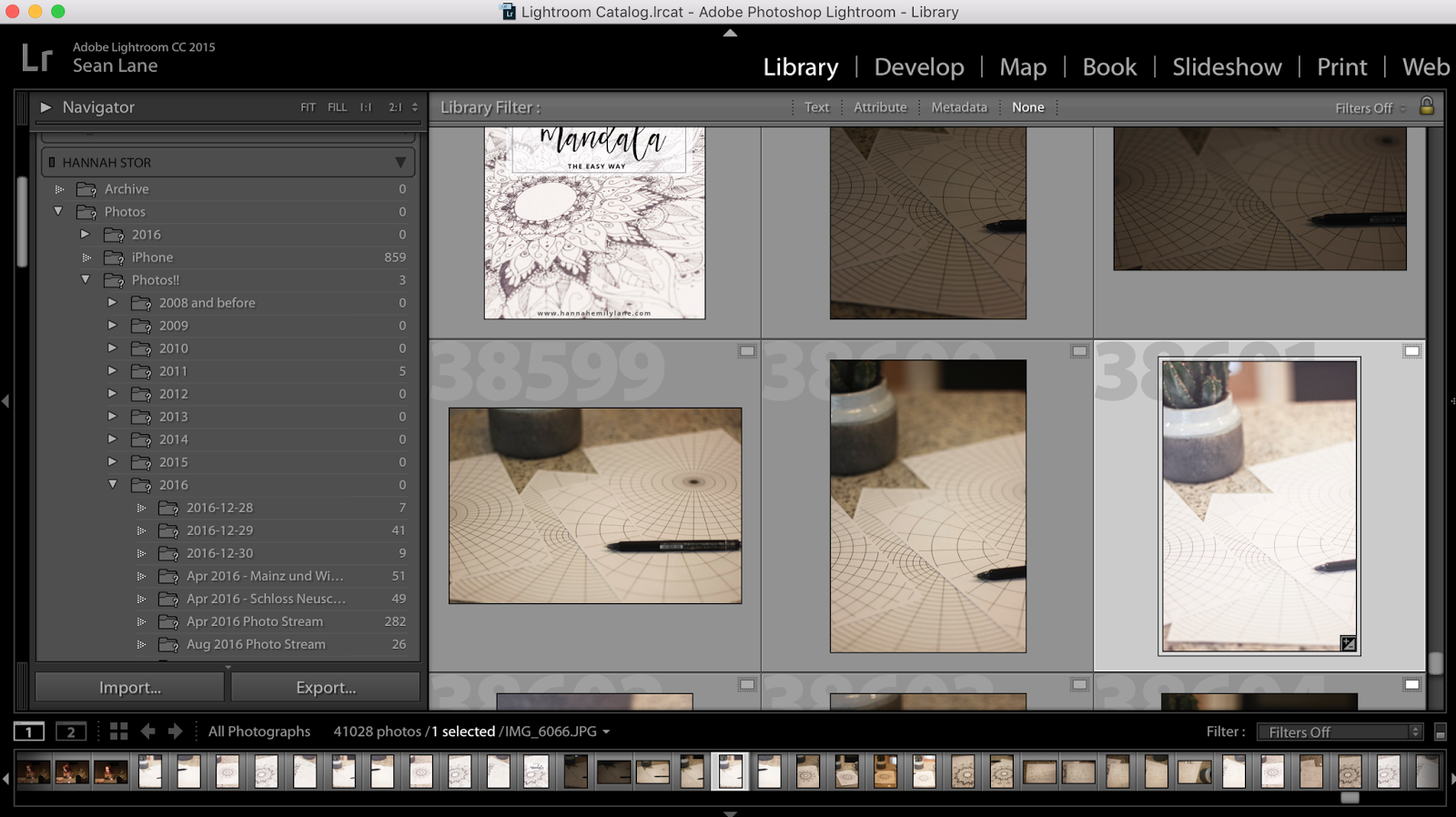
Task: Set Navigator zoom to FIT
Action: [308, 107]
